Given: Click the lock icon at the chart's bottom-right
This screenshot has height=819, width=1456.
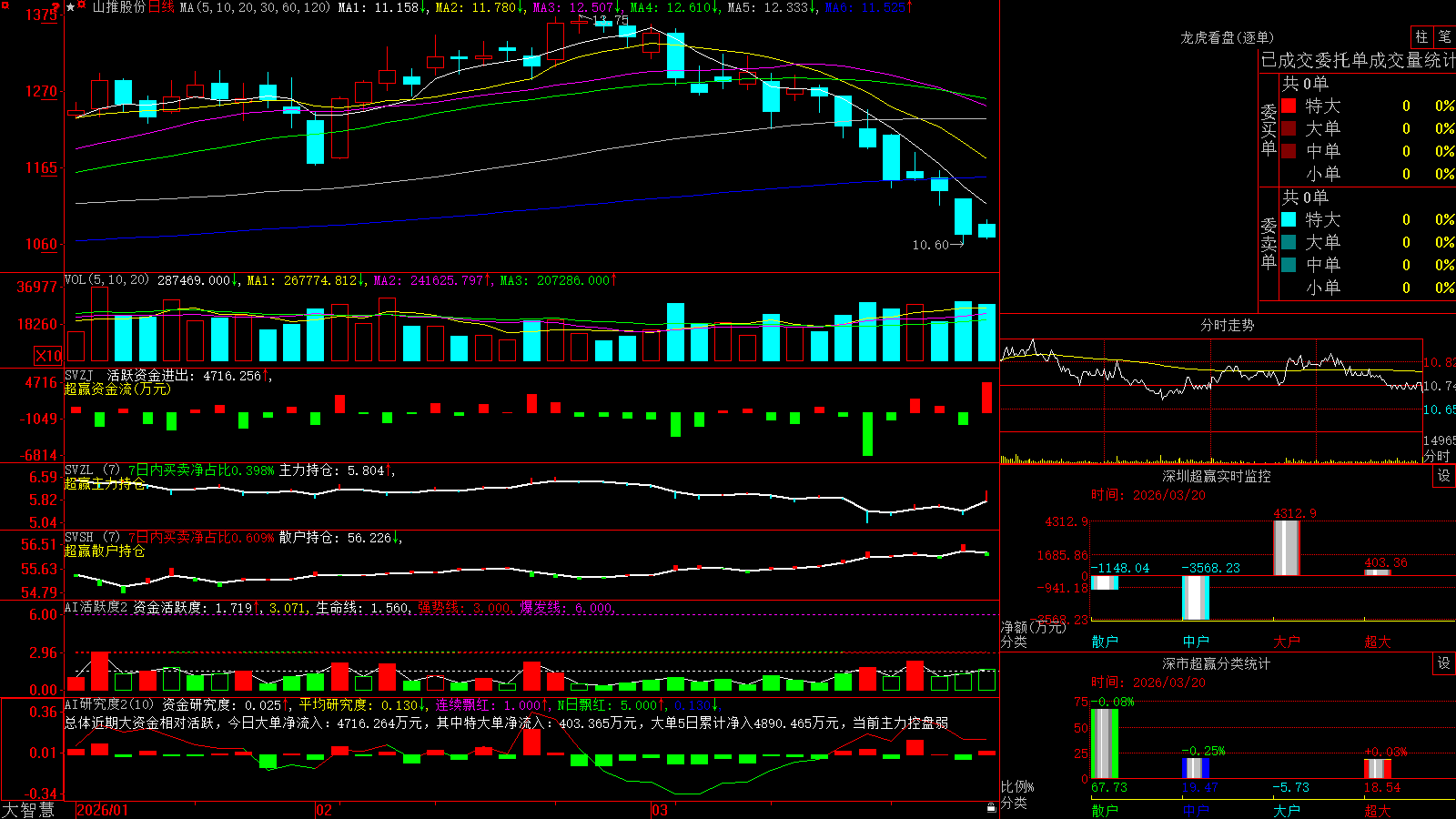Looking at the screenshot, I should (x=991, y=808).
